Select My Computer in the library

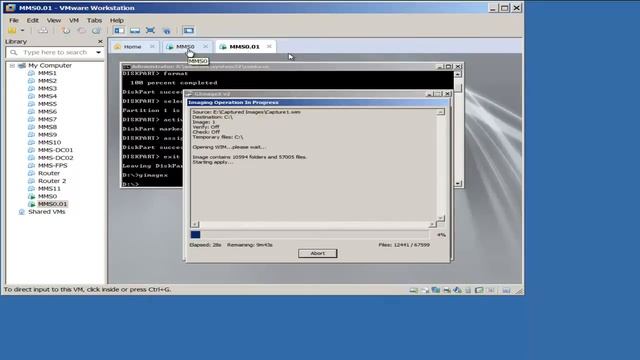coord(50,65)
